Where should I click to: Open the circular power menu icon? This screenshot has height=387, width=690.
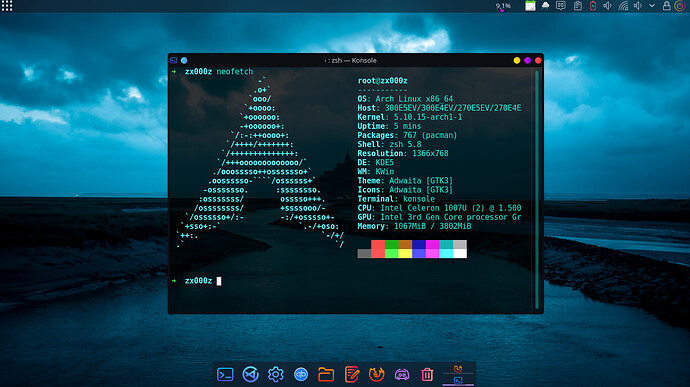pyautogui.click(x=680, y=6)
